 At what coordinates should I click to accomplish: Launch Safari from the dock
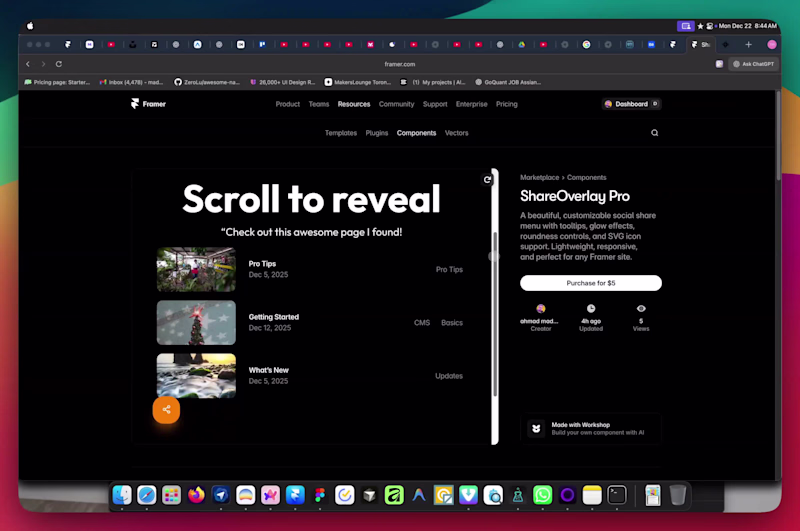pos(146,495)
